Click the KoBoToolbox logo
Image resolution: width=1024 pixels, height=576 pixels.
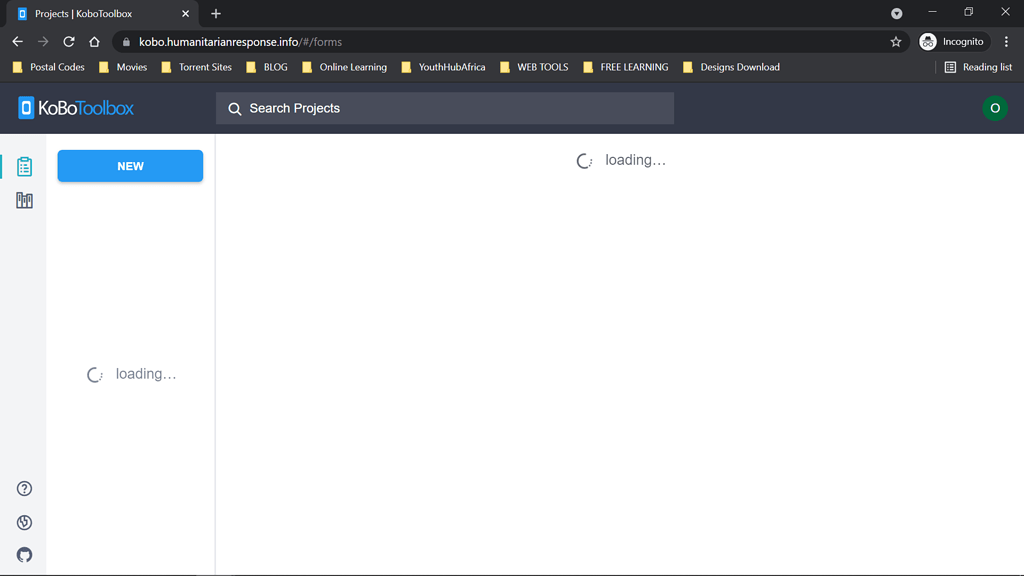click(x=74, y=107)
